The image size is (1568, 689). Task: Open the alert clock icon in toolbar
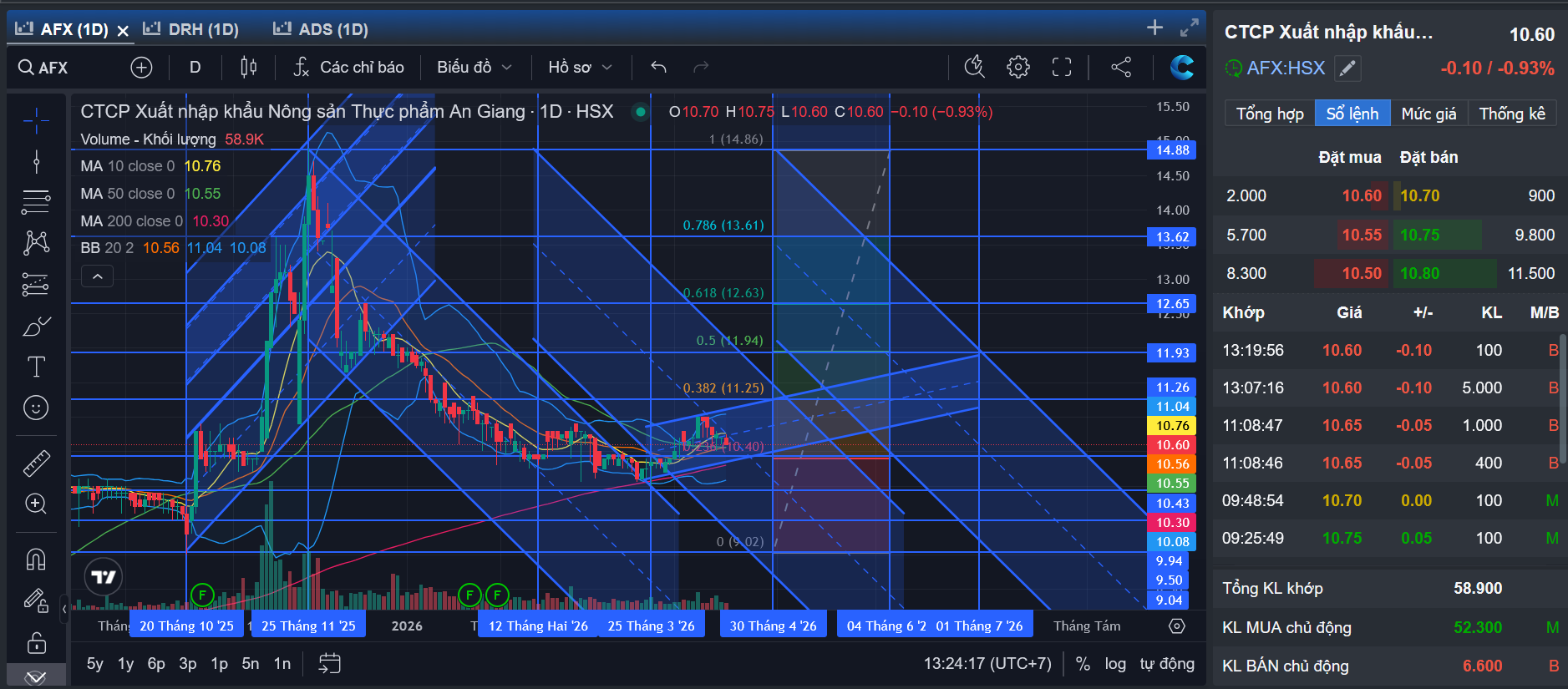point(975,68)
